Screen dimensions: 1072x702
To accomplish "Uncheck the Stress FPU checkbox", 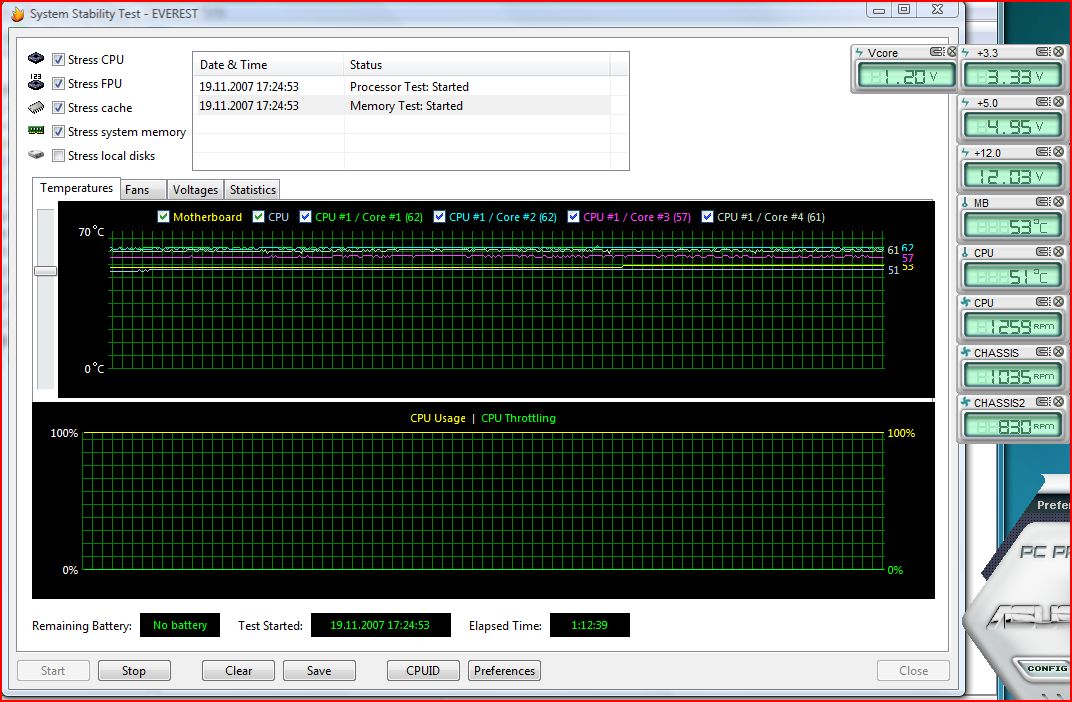I will click(58, 83).
